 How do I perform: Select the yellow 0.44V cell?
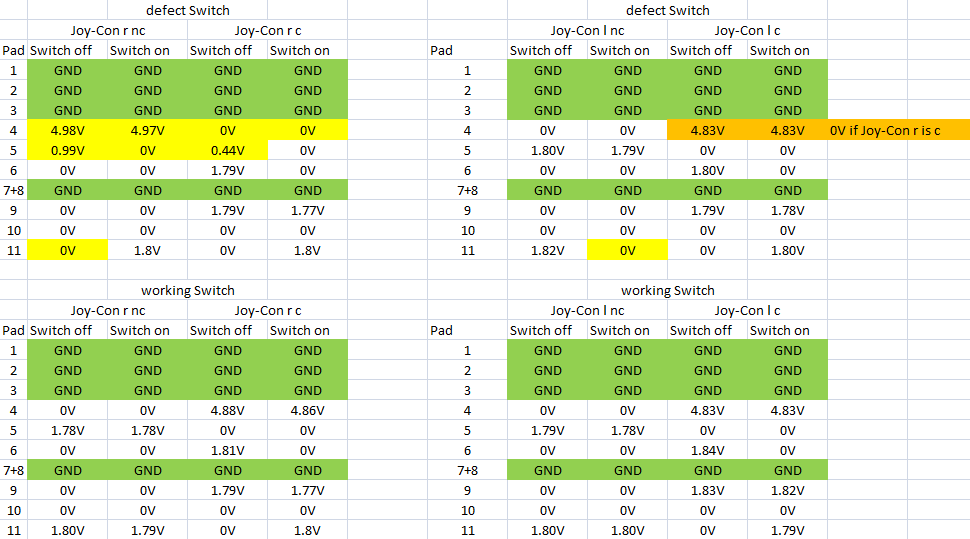228,150
